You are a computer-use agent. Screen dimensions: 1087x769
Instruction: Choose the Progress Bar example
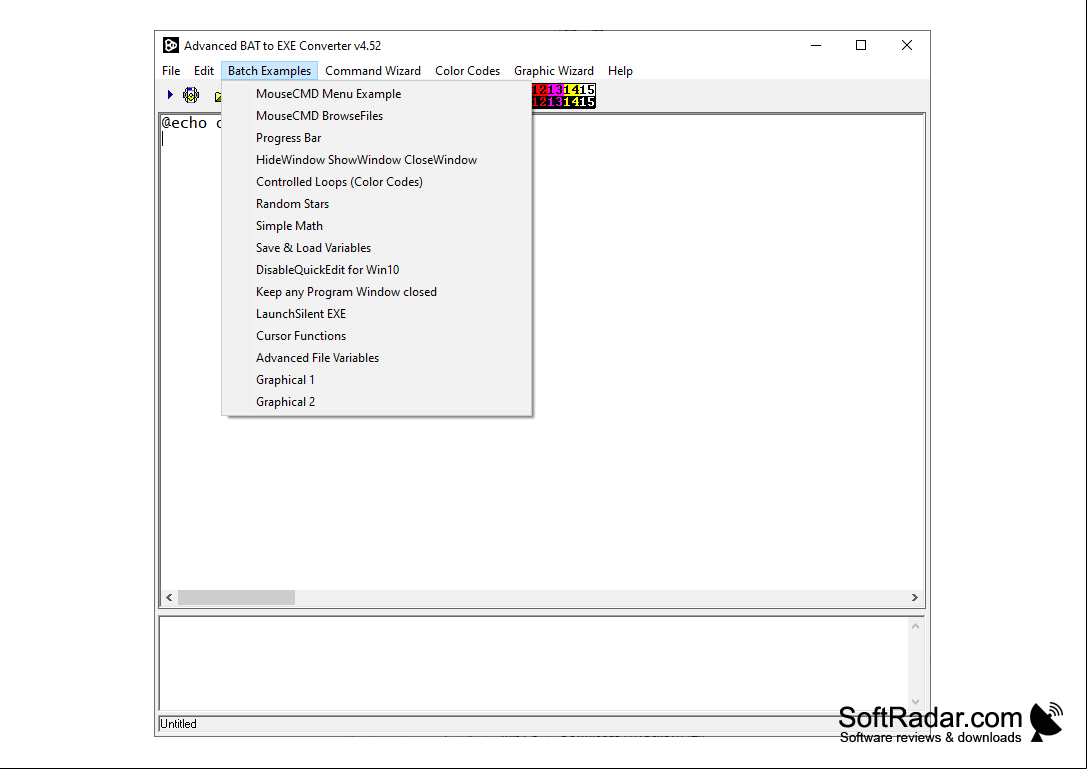(377, 138)
